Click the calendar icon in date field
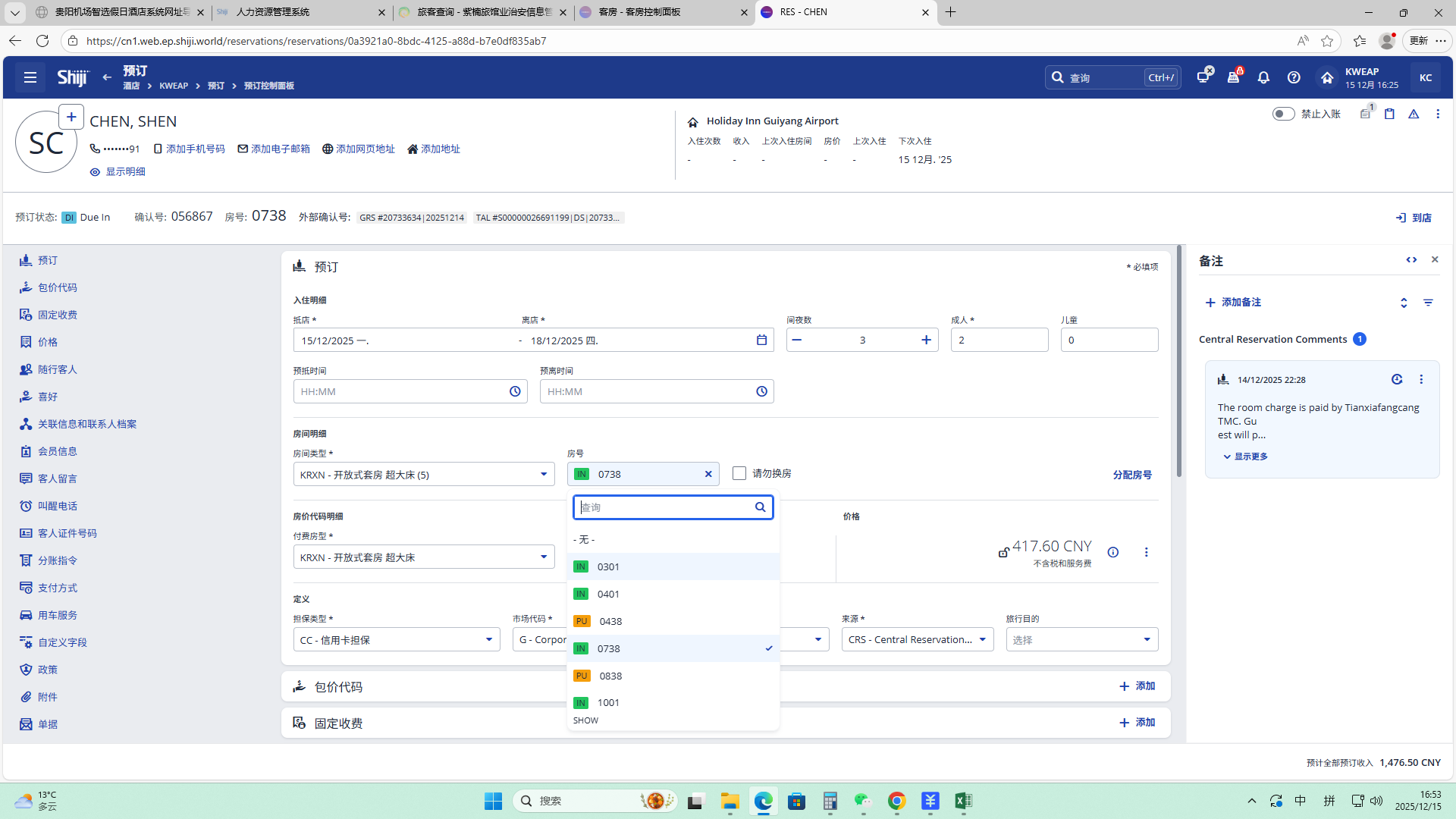This screenshot has width=1456, height=819. point(761,340)
